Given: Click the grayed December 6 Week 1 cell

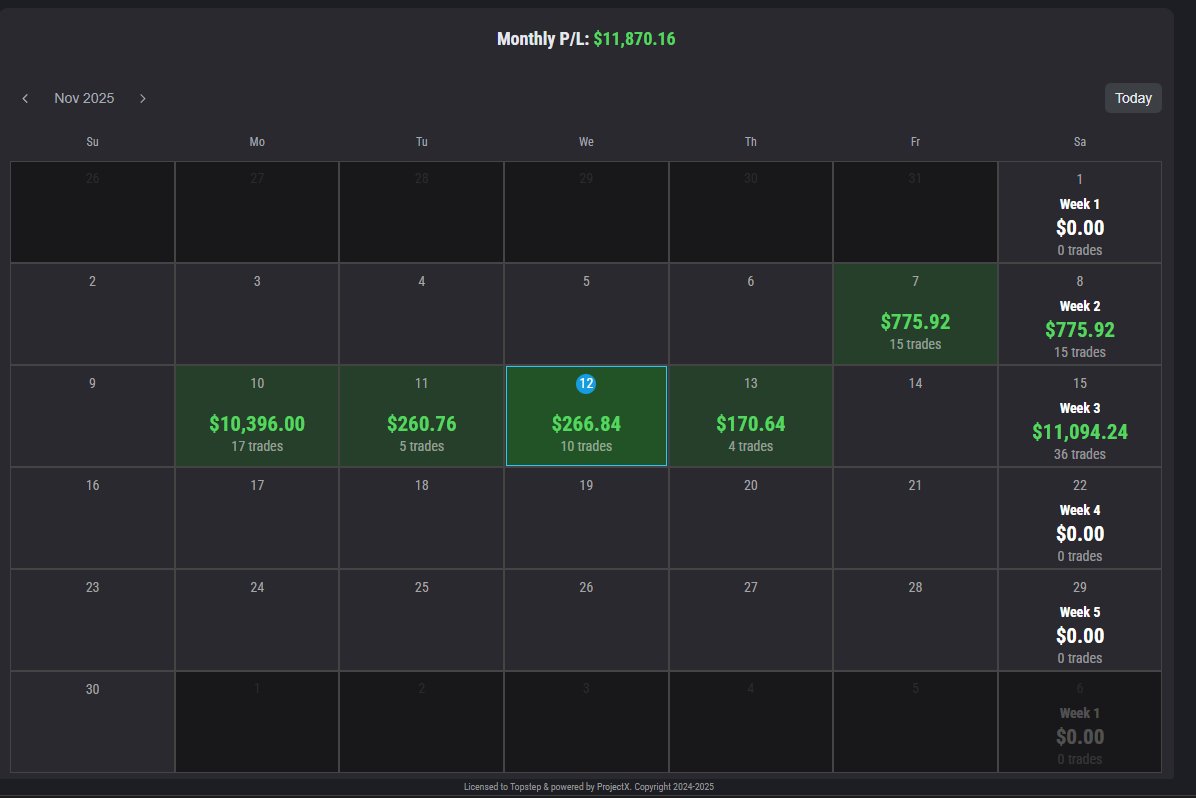Looking at the screenshot, I should (x=1079, y=722).
